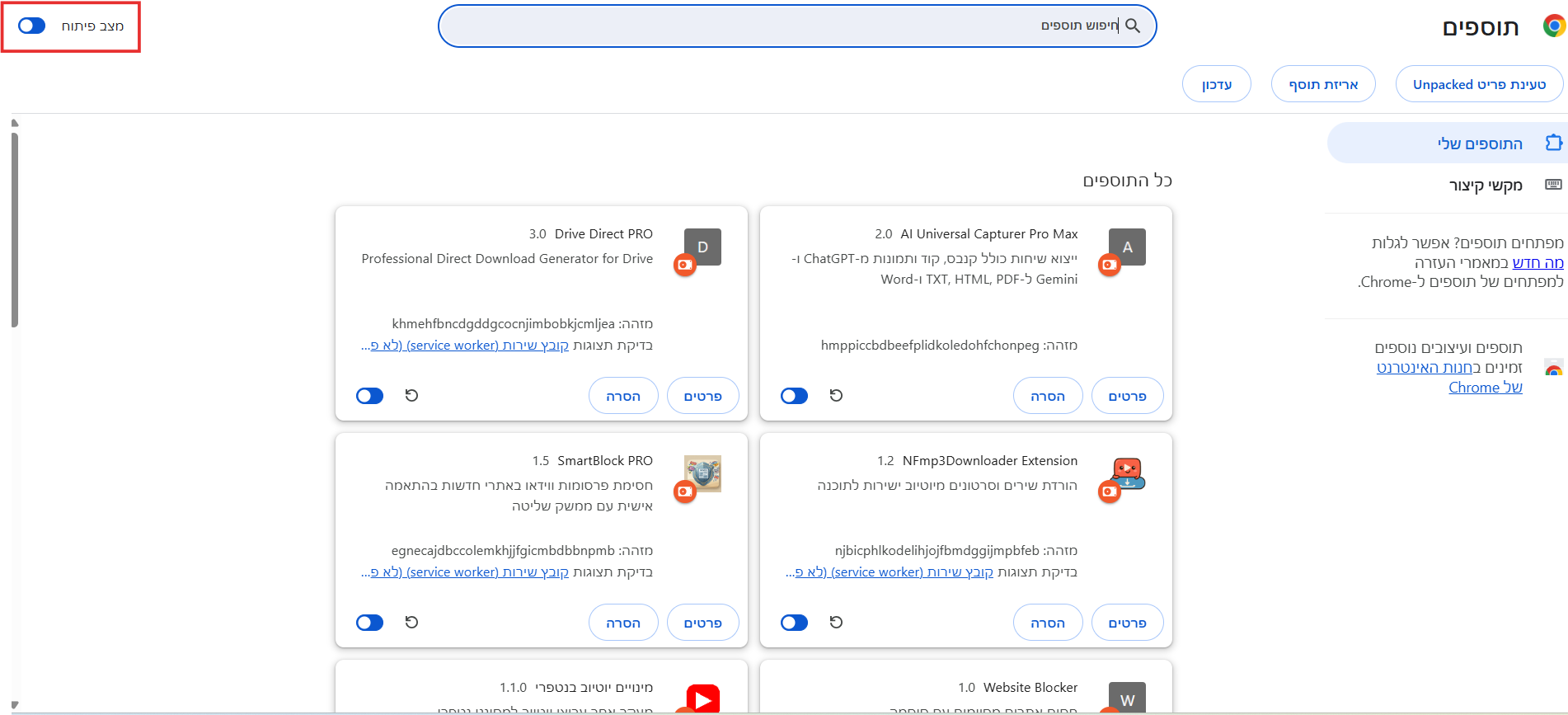Click the puzzle-piece icon for My extensions

pyautogui.click(x=1554, y=143)
